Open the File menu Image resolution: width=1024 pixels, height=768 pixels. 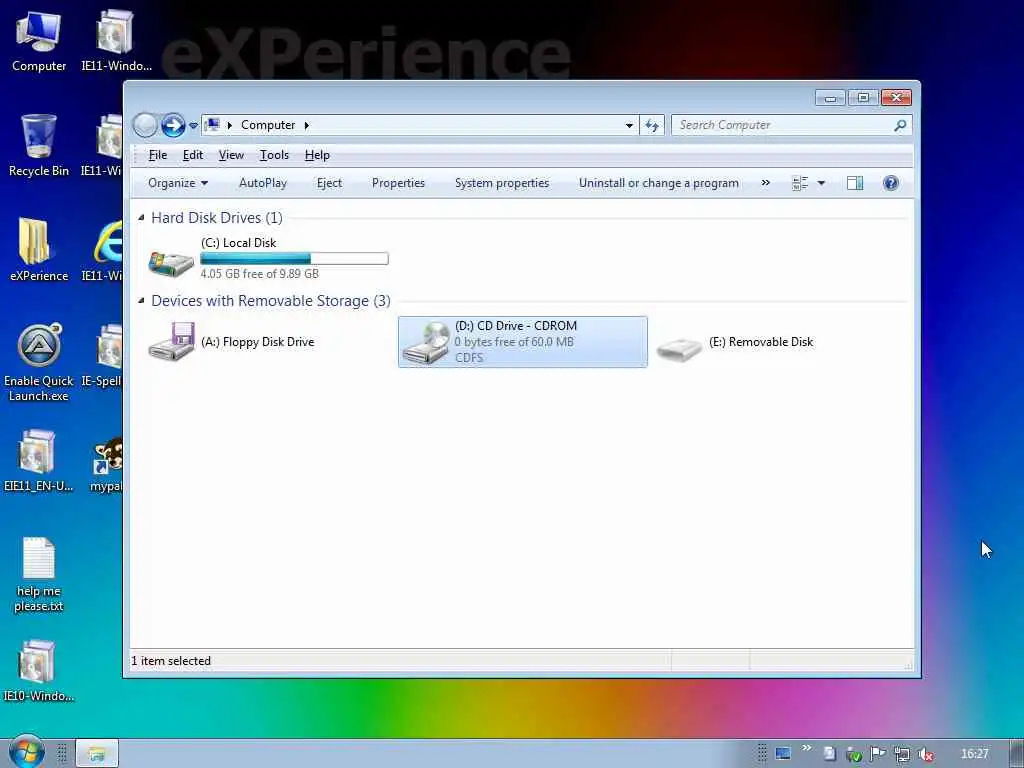click(157, 155)
